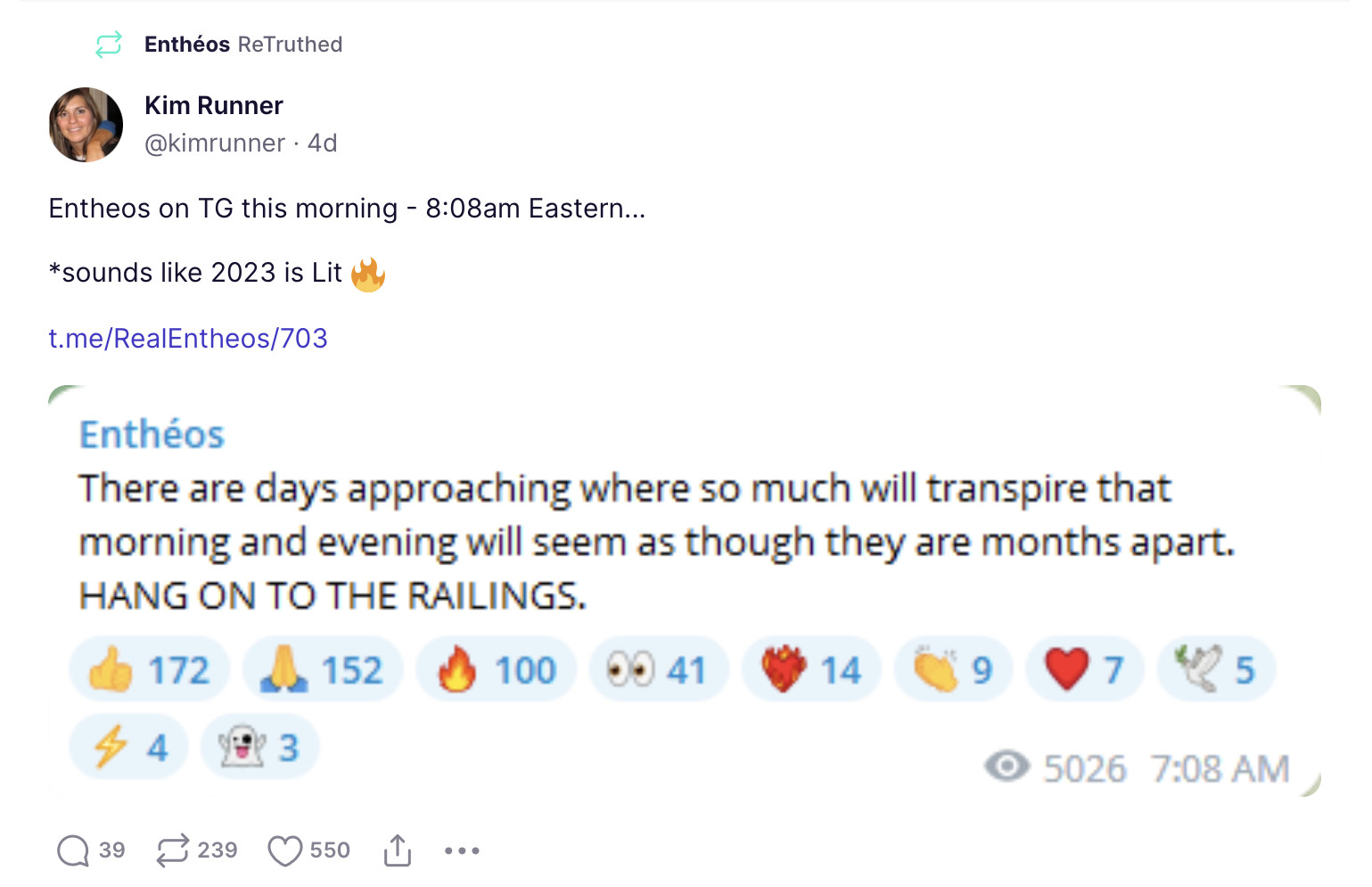Click the lightning bolt reaction with 4

tap(129, 747)
